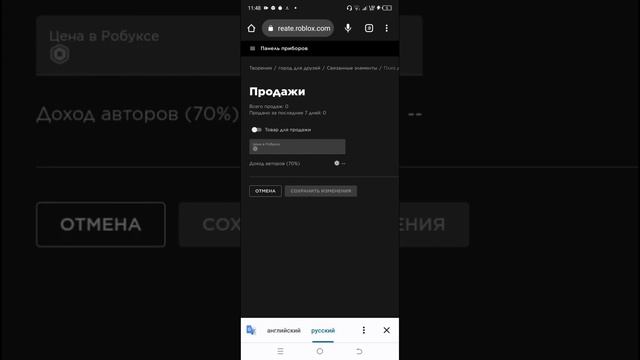Tap the Android back button

click(359, 351)
